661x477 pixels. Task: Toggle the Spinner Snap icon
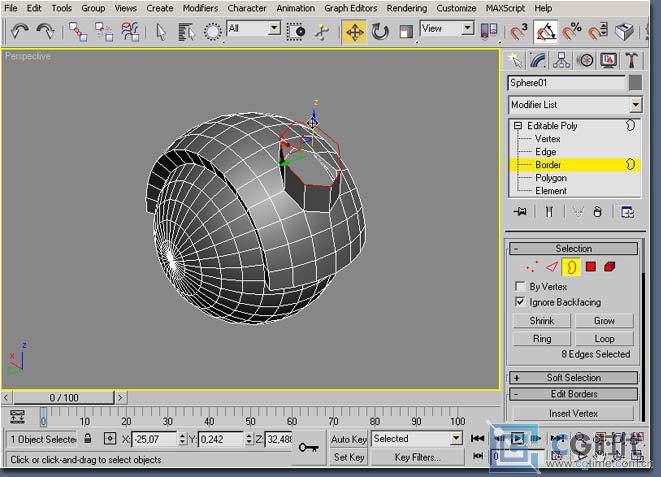(x=598, y=32)
